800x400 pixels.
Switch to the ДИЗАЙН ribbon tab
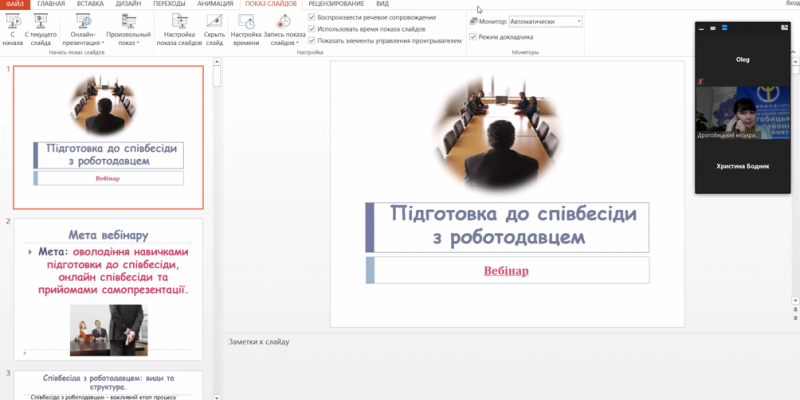click(127, 4)
